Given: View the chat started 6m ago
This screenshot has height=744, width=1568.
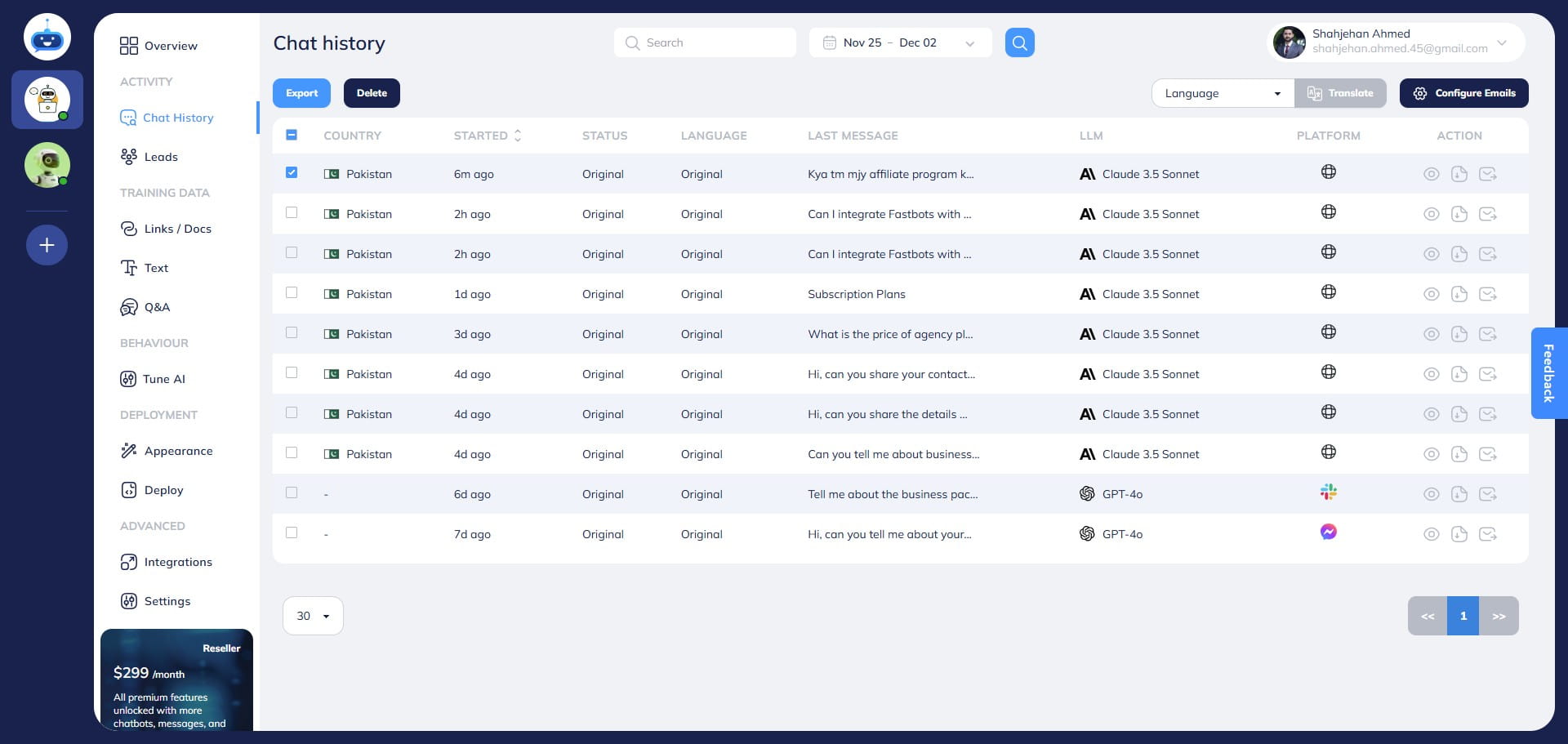Looking at the screenshot, I should tap(1431, 173).
